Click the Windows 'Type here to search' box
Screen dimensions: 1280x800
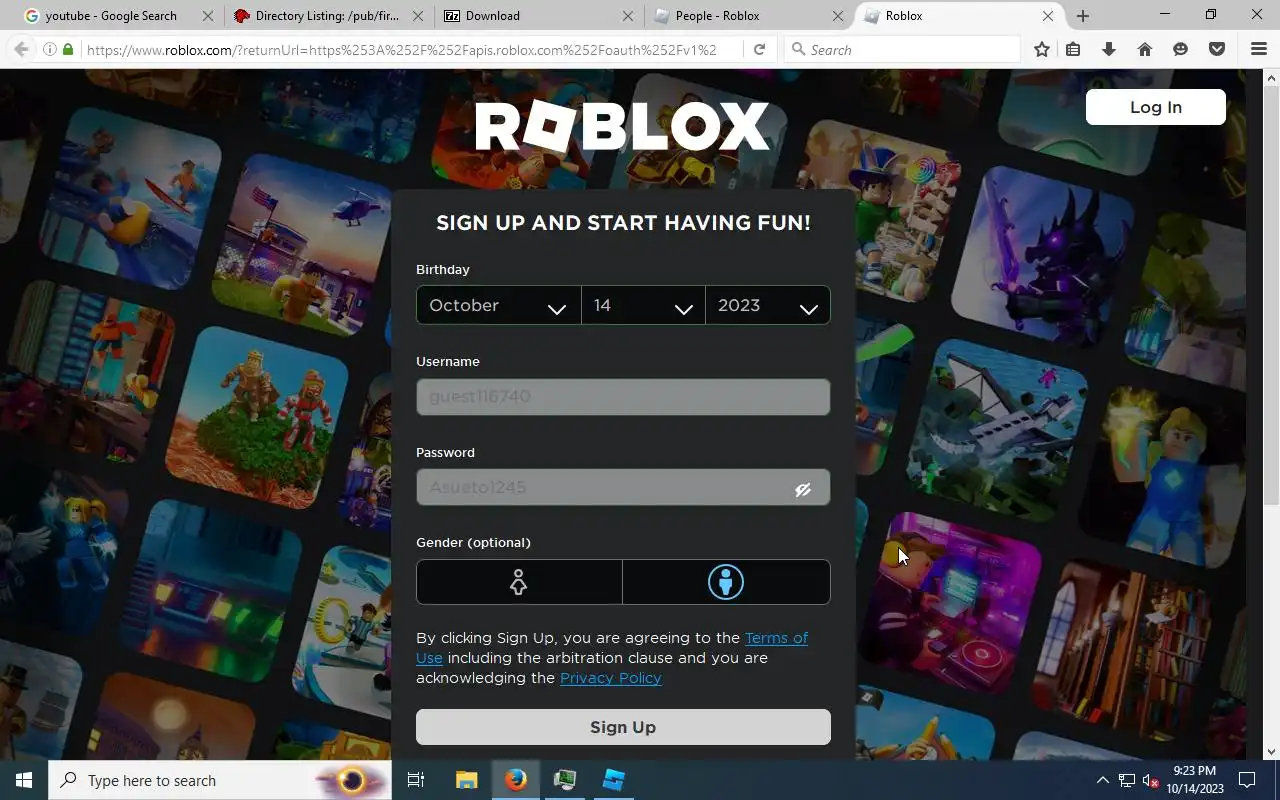pyautogui.click(x=220, y=780)
